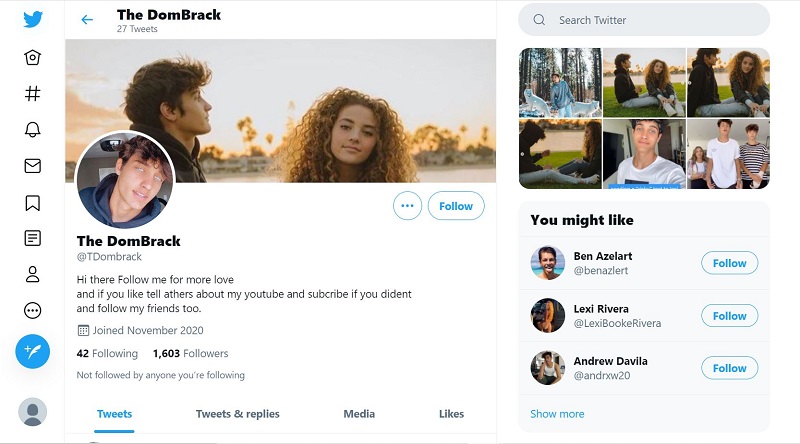Follow Andrew Davila

[730, 368]
